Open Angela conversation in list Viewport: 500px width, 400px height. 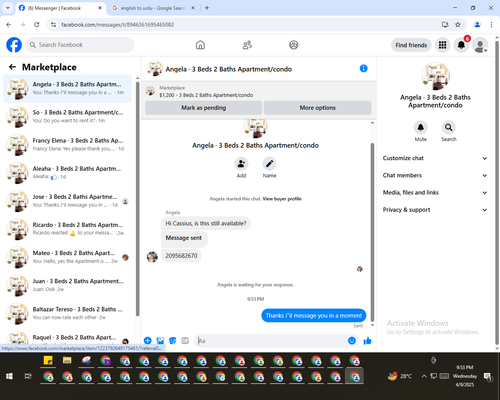tap(67, 89)
